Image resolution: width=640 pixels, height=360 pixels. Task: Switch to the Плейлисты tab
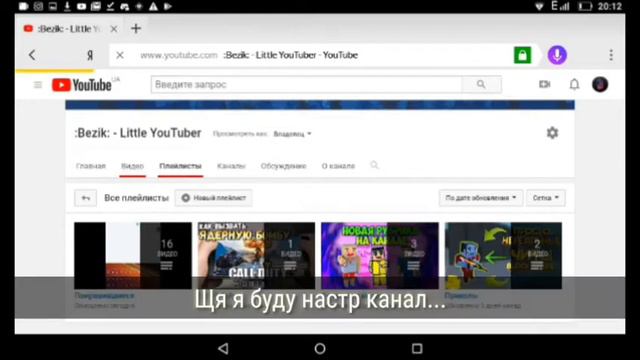180,166
